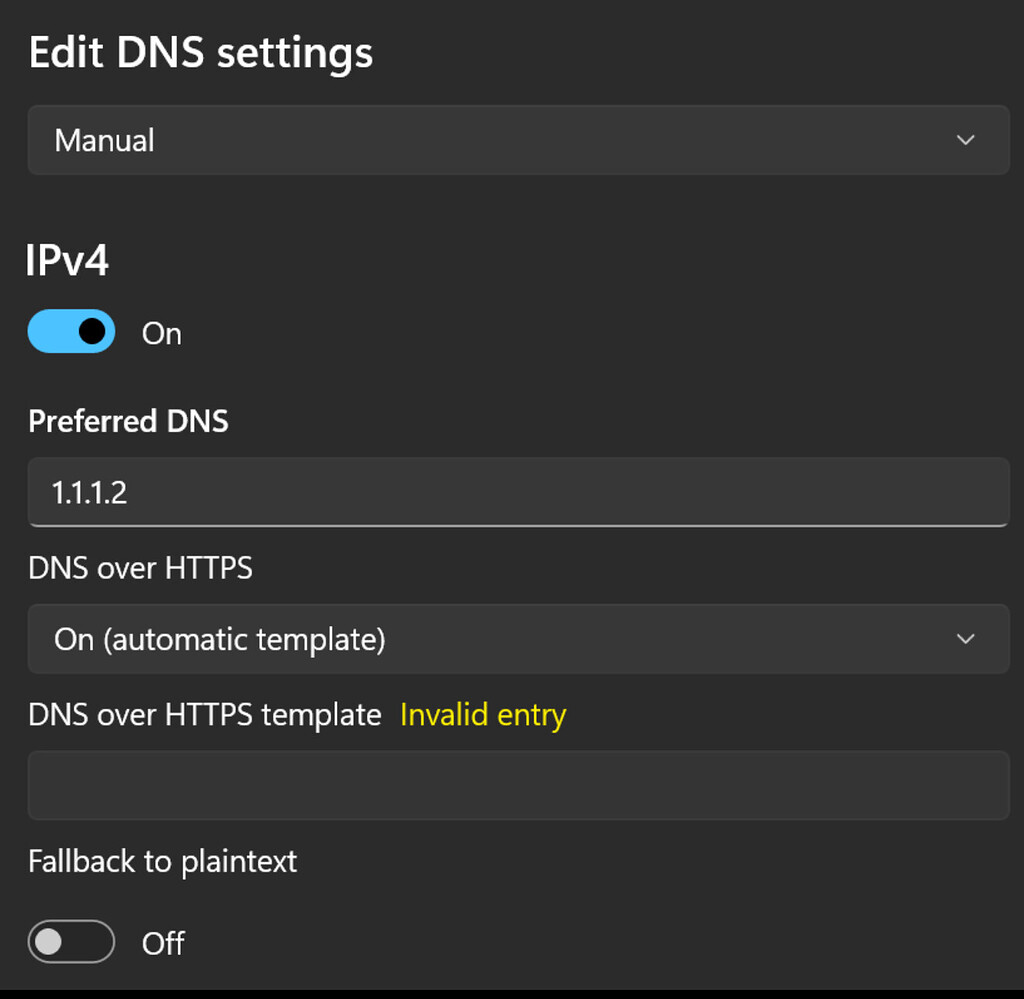Image resolution: width=1024 pixels, height=999 pixels.
Task: Click the "DNS over HTTPS template" label
Action: point(205,715)
